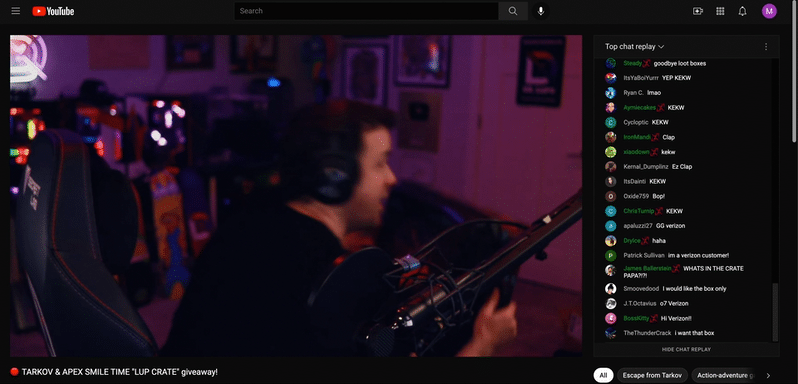Select the All filter chip
Viewport: 798px width, 384px height.
603,375
